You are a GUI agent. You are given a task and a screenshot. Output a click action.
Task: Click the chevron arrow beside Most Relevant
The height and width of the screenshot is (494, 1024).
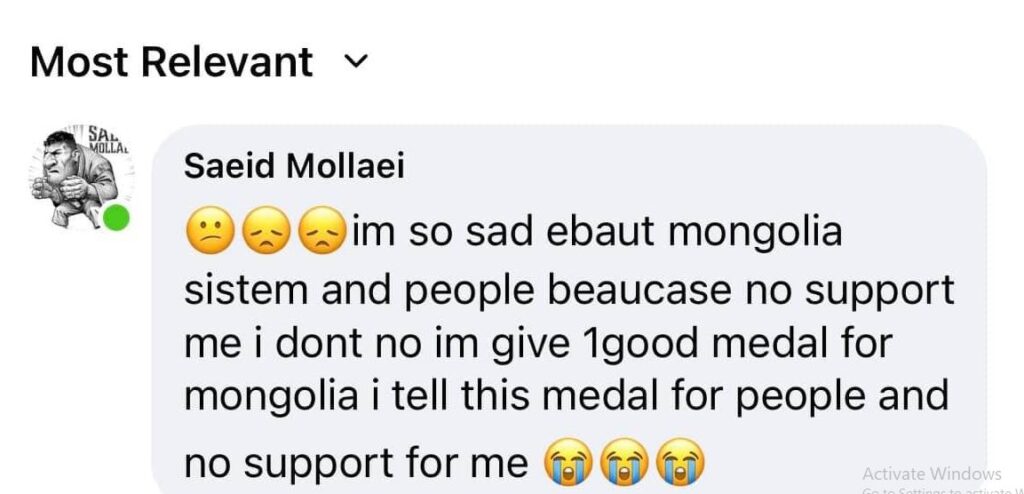coord(355,62)
